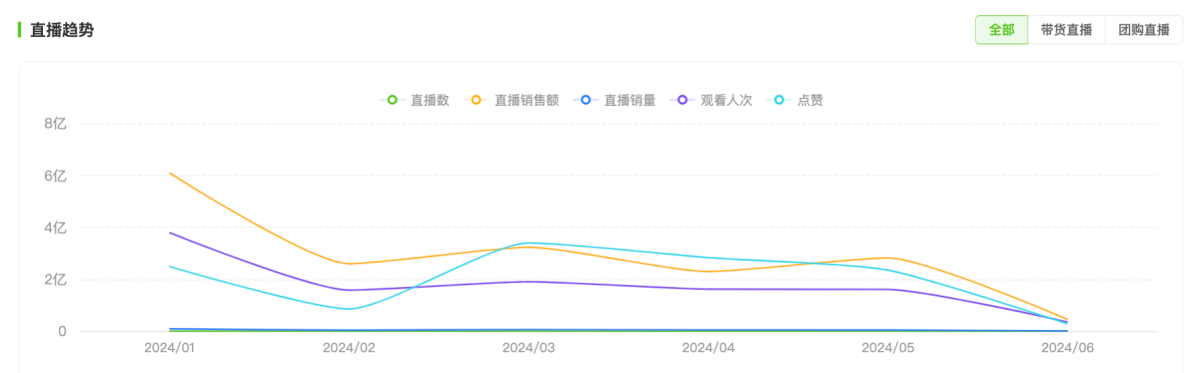Toggle the purple 观看人次 legend marker
1200x373 pixels.
(683, 100)
